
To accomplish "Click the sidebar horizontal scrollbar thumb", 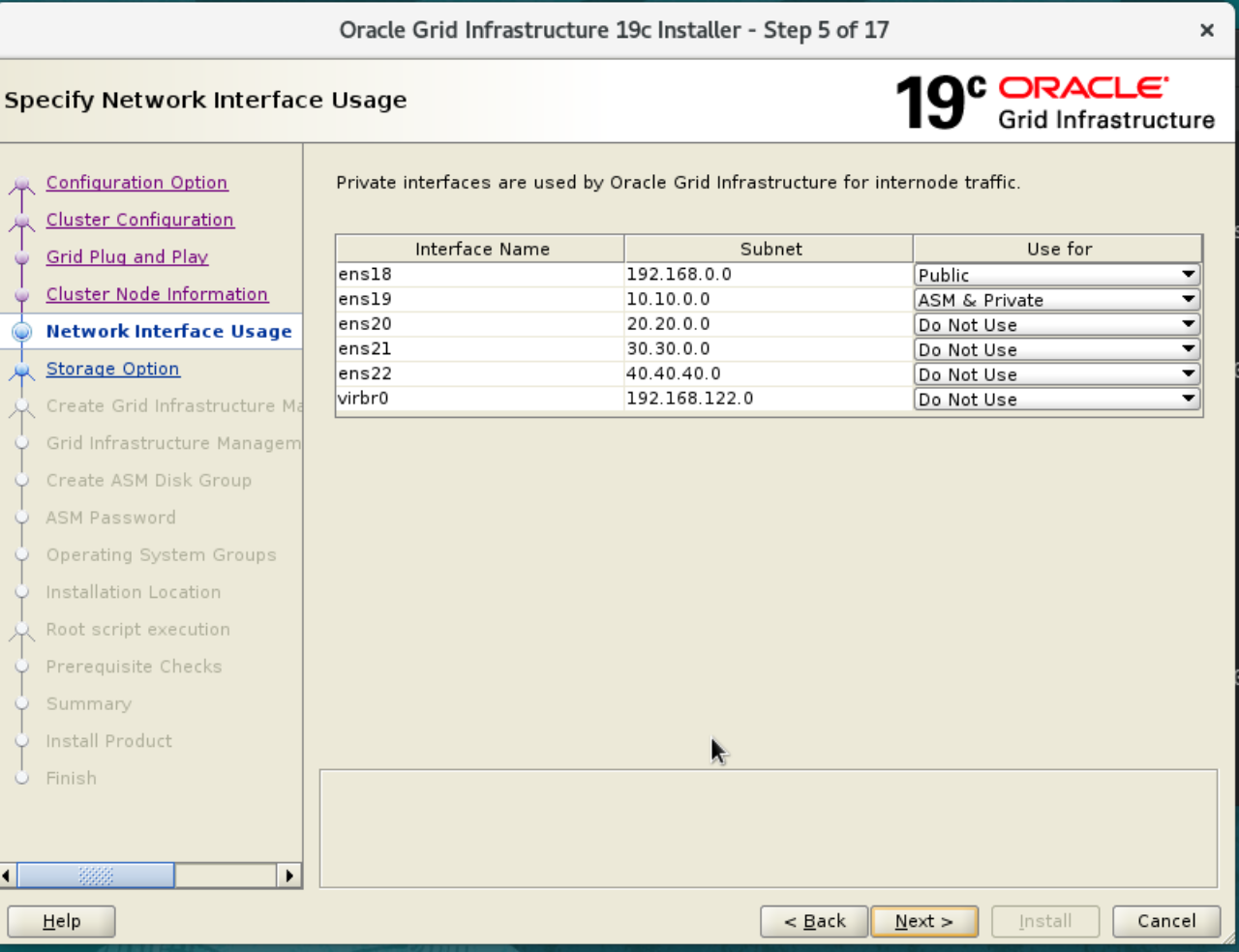I will [x=96, y=876].
